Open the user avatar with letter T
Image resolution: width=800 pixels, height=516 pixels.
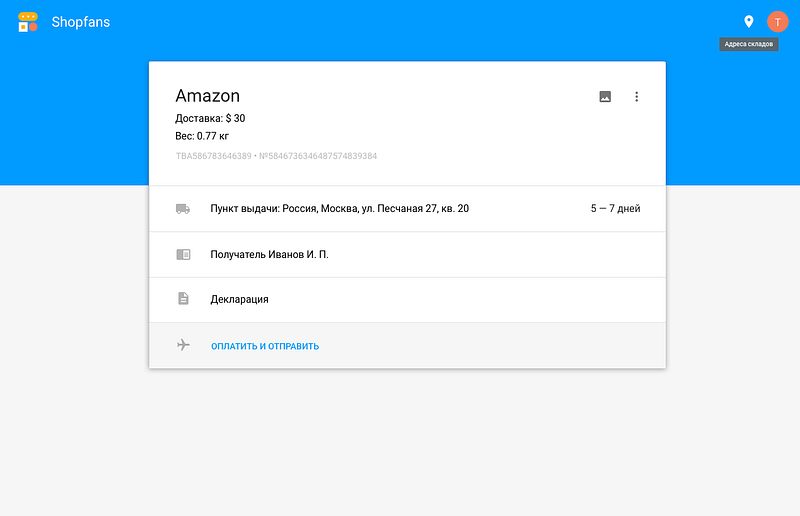[x=778, y=22]
